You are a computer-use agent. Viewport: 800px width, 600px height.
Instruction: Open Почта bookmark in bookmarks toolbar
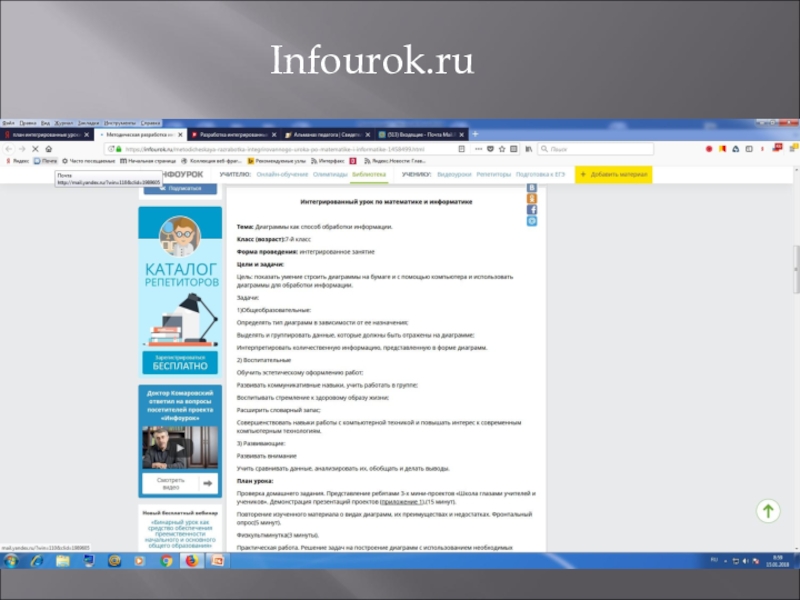pyautogui.click(x=45, y=161)
